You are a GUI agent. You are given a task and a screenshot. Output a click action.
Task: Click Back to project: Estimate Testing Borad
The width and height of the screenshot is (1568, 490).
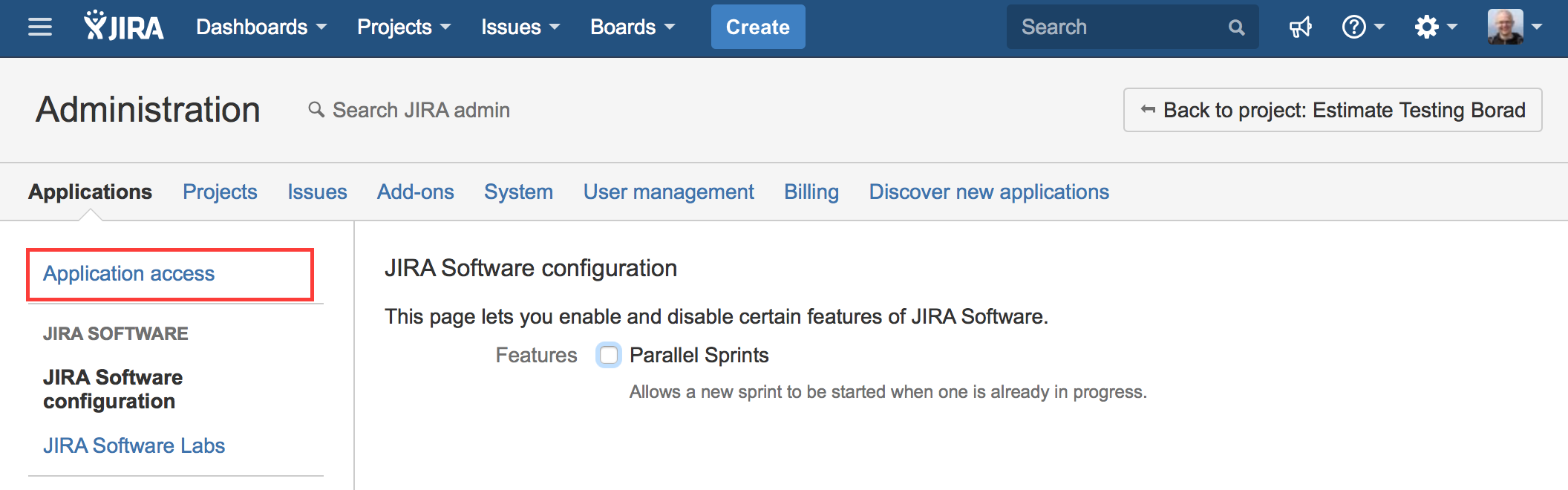(1333, 110)
